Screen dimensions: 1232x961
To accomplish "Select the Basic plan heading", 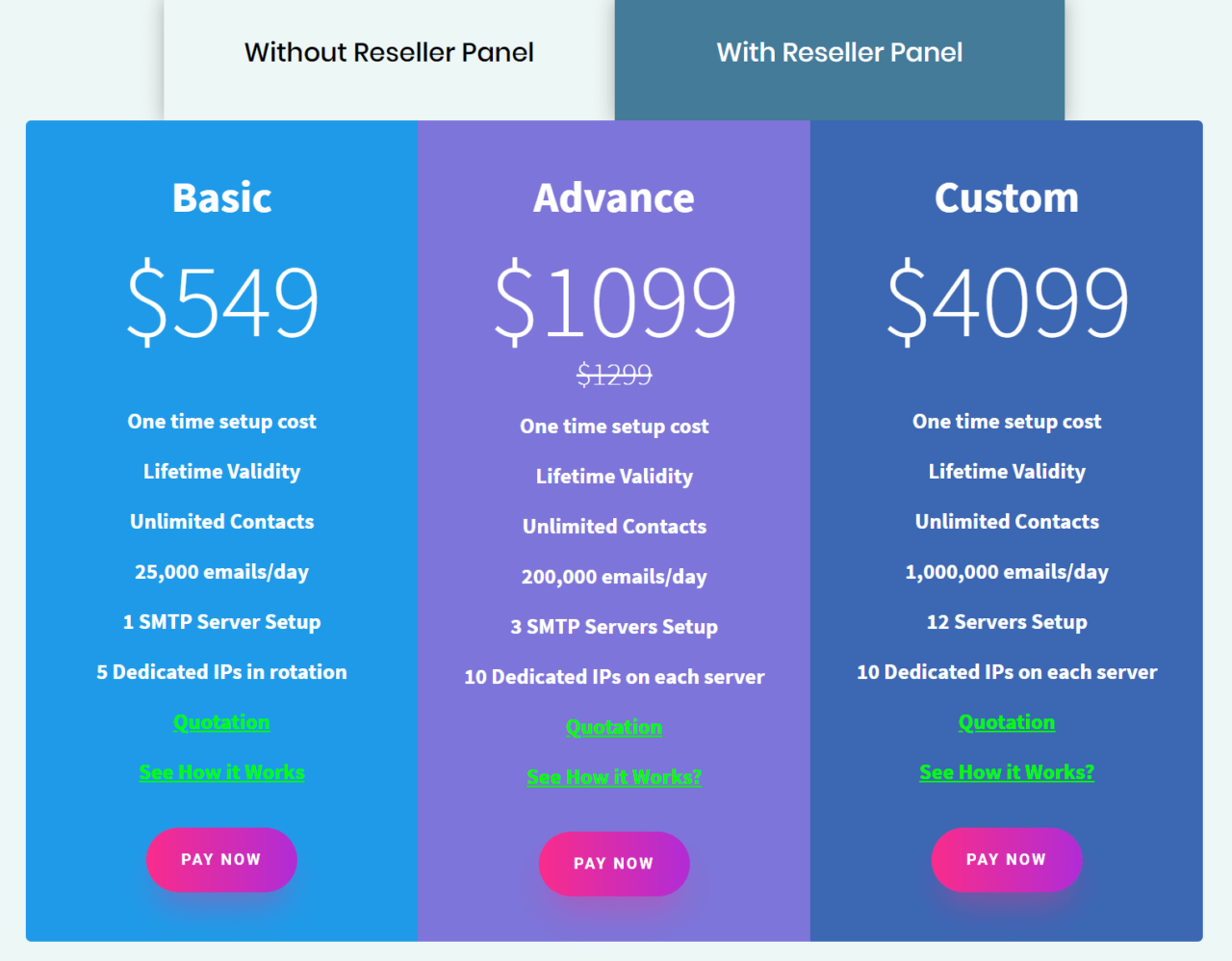I will (221, 198).
